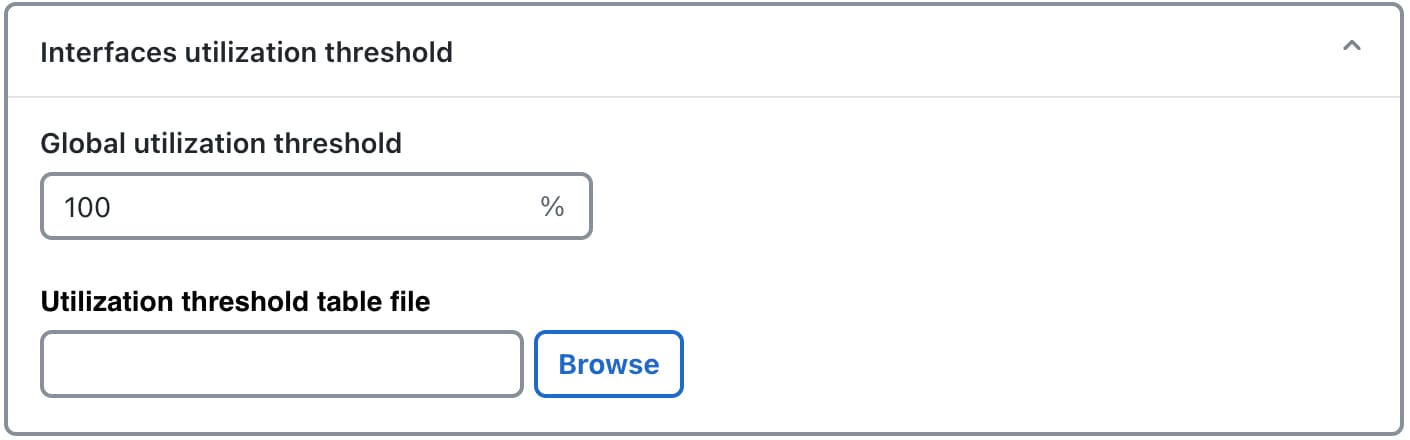Screen dimensions: 1410x440
Task: Toggle the panel using the header arrow
Action: pyautogui.click(x=1352, y=46)
